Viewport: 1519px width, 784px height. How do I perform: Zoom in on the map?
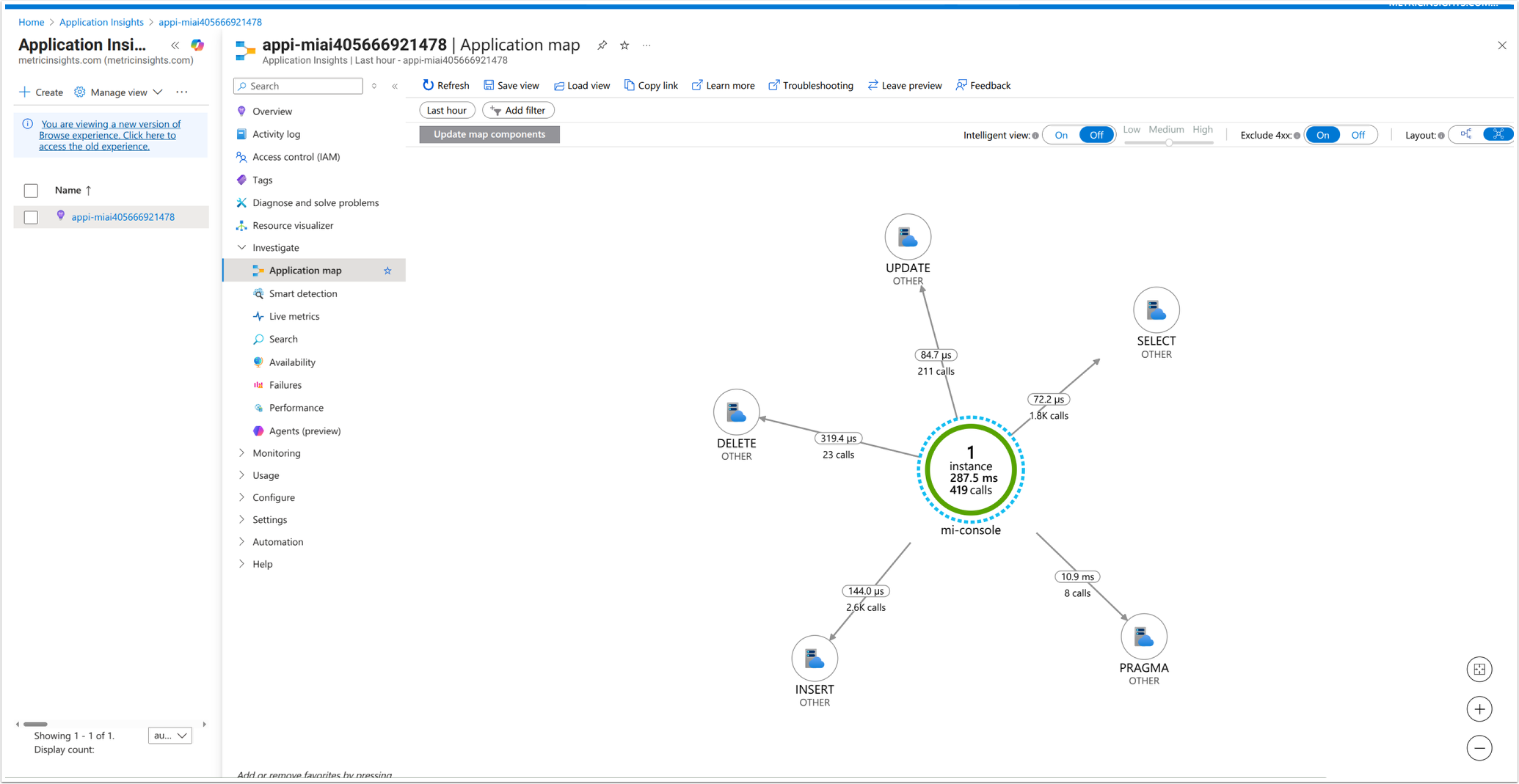[1479, 709]
